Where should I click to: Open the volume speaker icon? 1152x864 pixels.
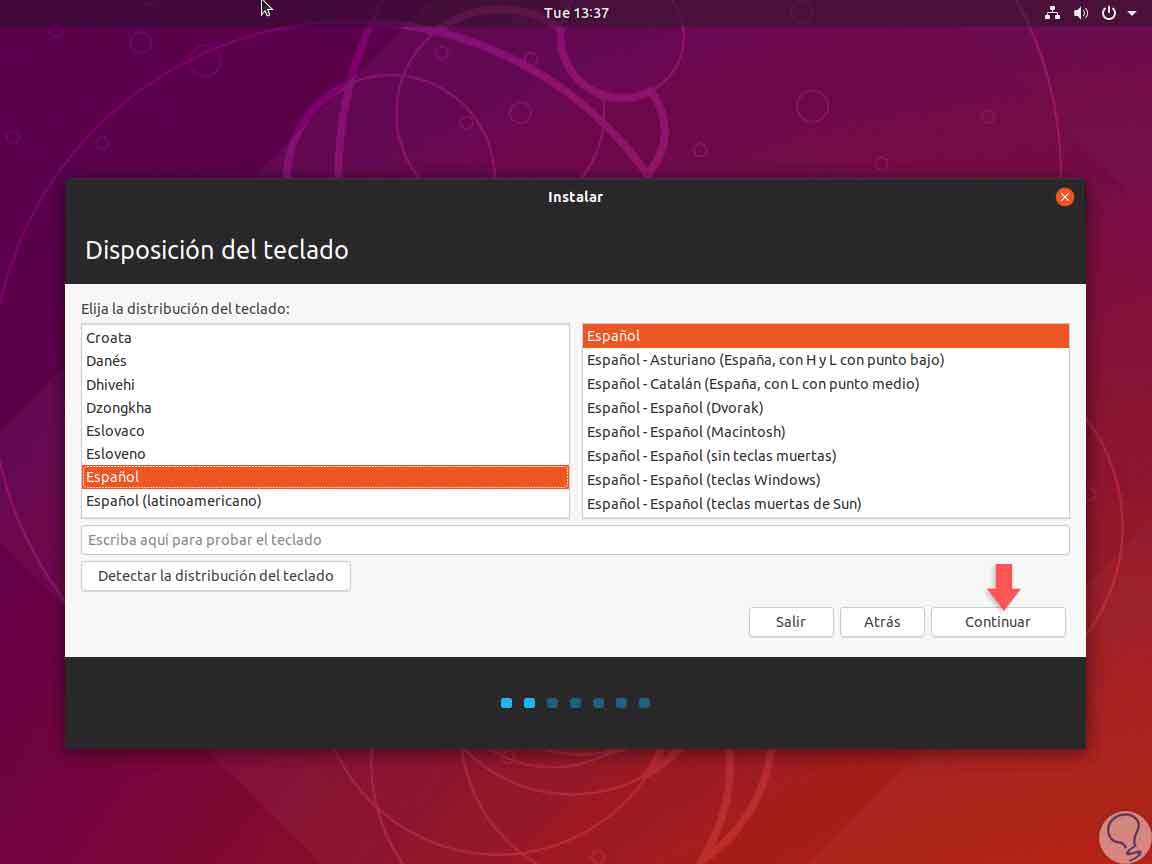click(1081, 12)
